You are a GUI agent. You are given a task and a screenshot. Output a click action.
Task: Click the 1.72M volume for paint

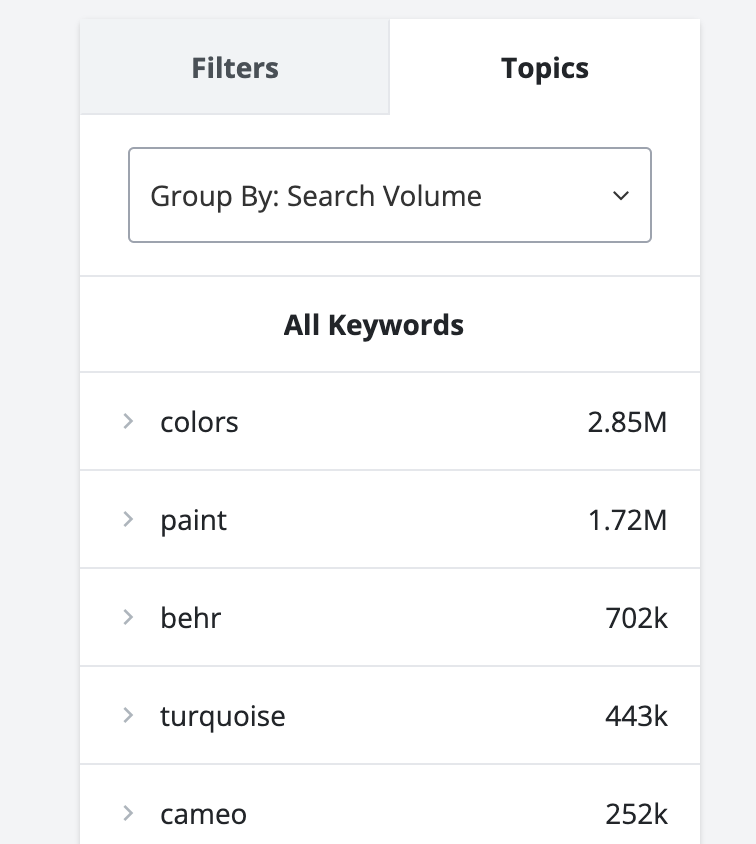click(x=627, y=520)
